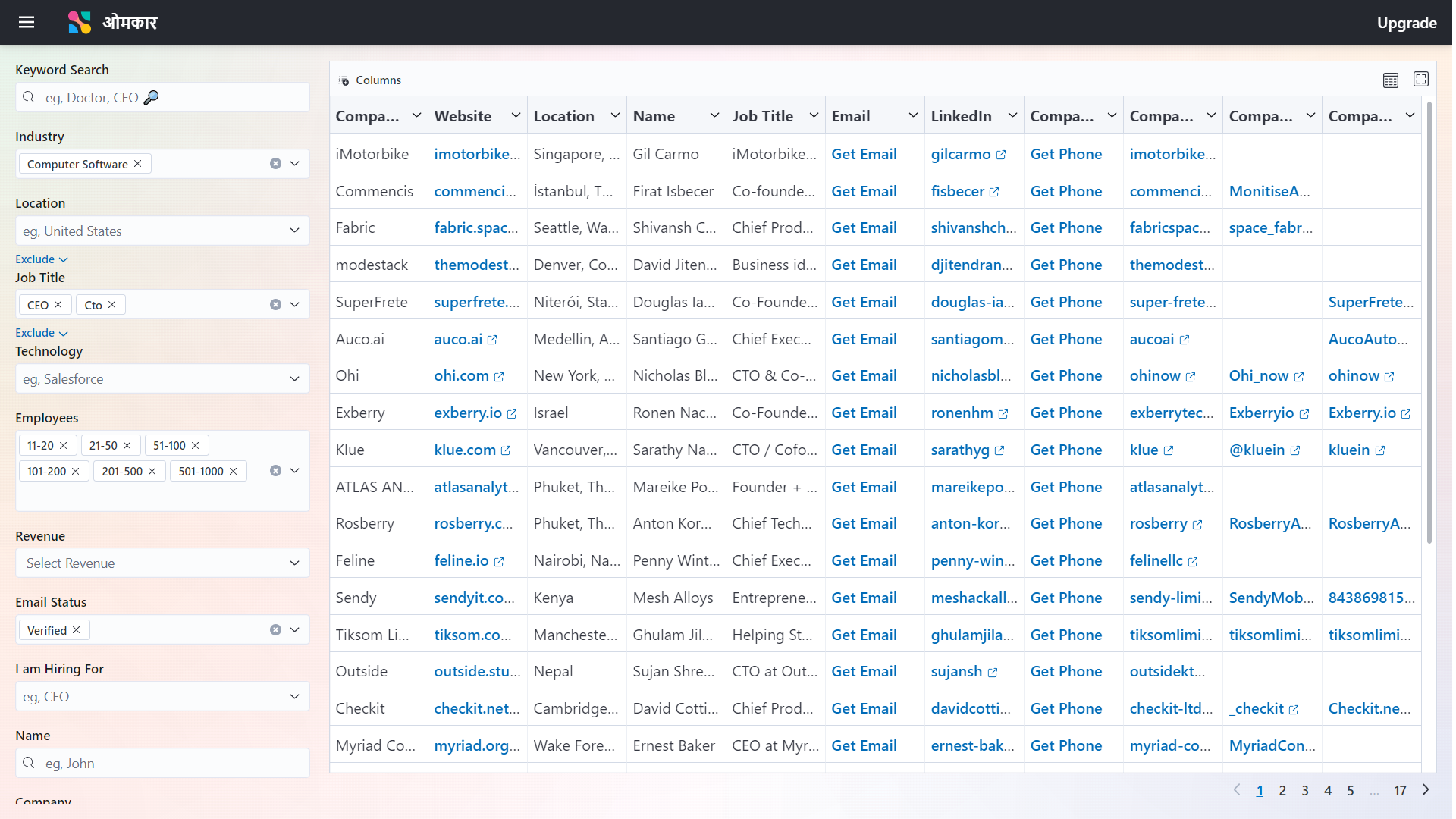Click the table vertical scrollbar

point(1429,322)
